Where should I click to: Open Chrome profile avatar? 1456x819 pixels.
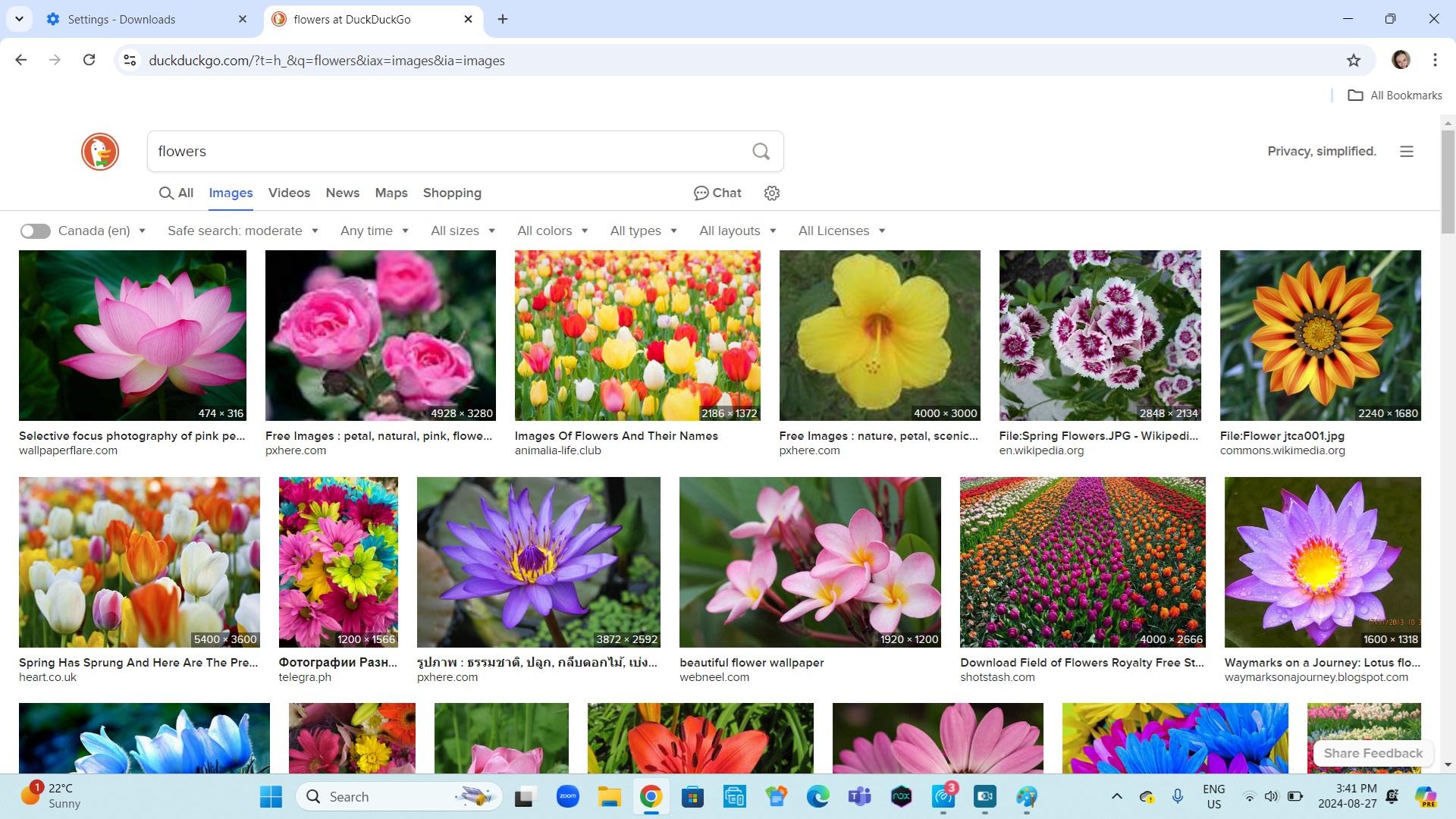pyautogui.click(x=1401, y=60)
